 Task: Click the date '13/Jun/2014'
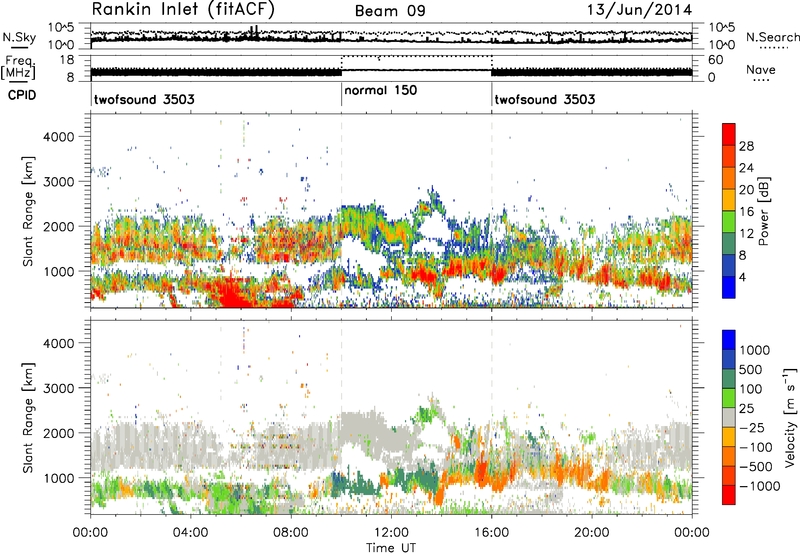tap(639, 10)
